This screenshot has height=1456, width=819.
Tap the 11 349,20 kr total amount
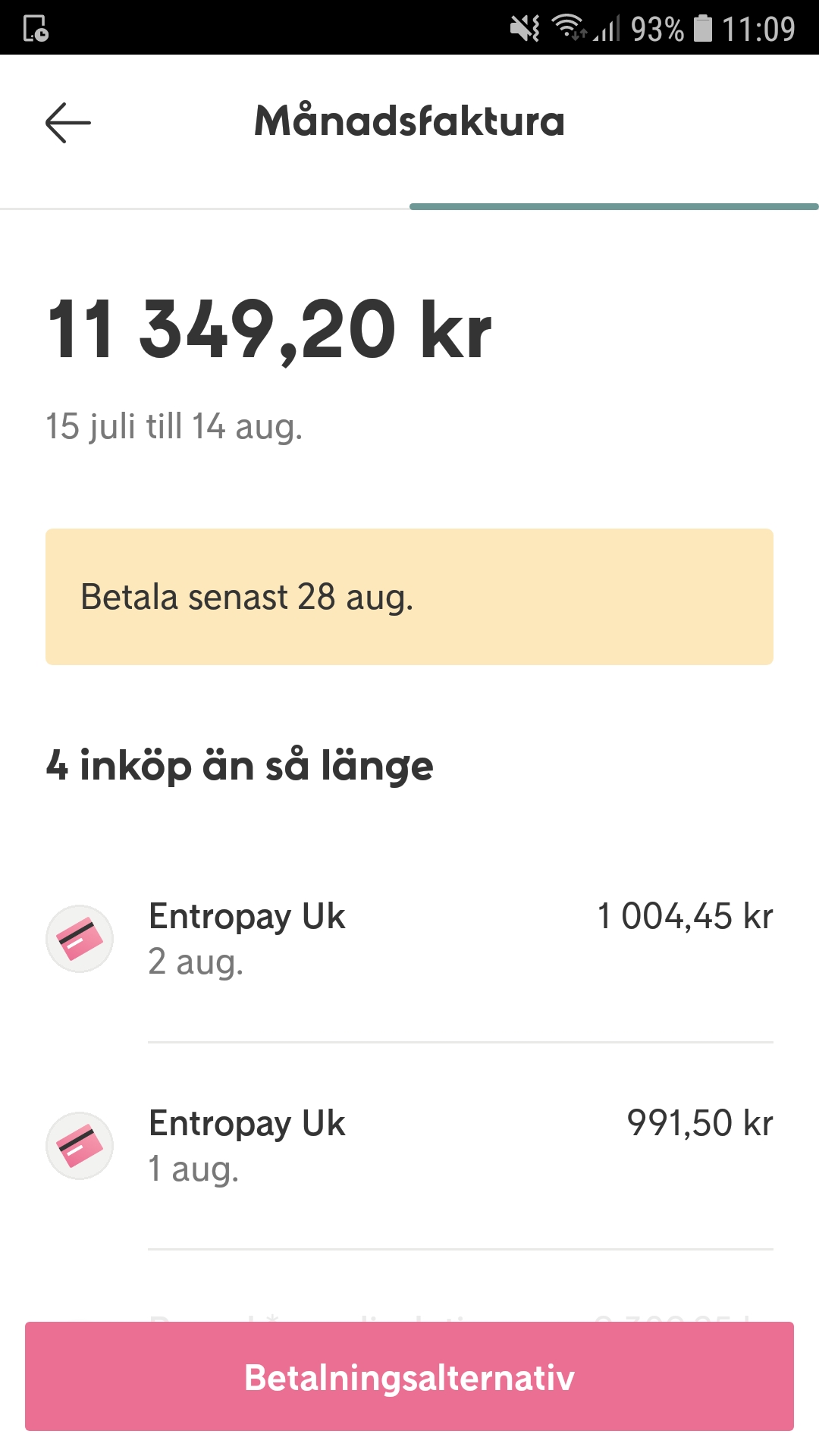[269, 330]
